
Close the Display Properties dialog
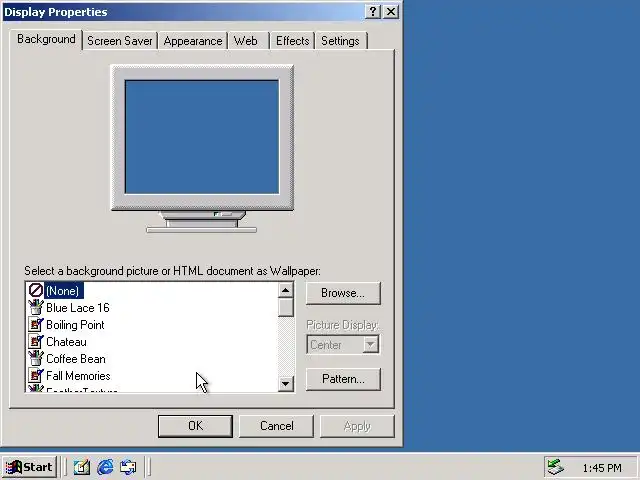(x=391, y=11)
